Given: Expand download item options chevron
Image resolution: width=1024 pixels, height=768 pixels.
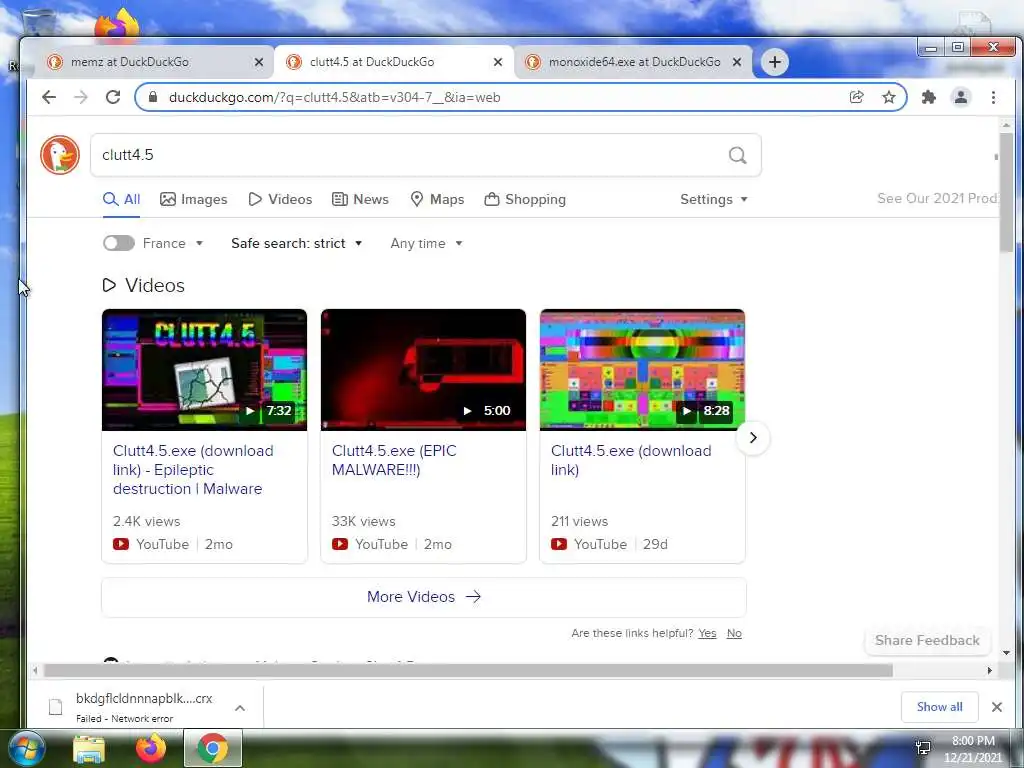Looking at the screenshot, I should (x=240, y=708).
